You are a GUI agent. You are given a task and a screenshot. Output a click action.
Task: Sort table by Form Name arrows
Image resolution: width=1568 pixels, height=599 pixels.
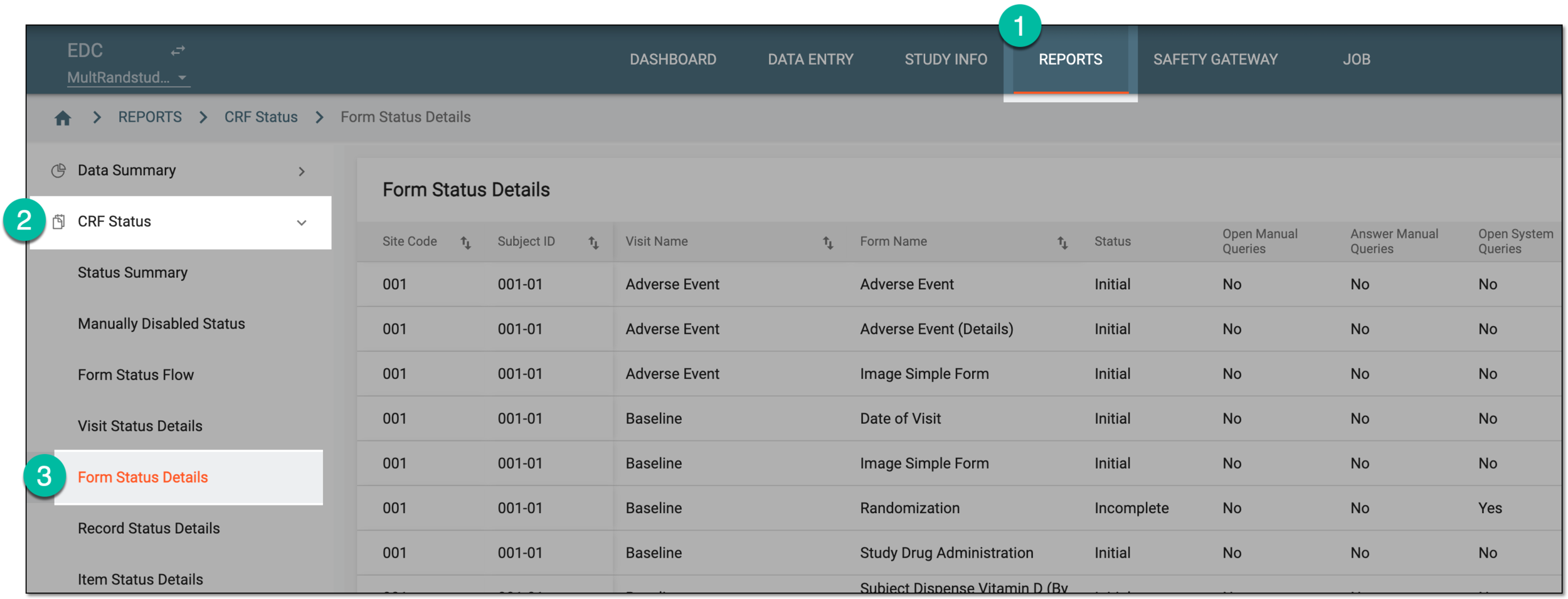click(1062, 242)
